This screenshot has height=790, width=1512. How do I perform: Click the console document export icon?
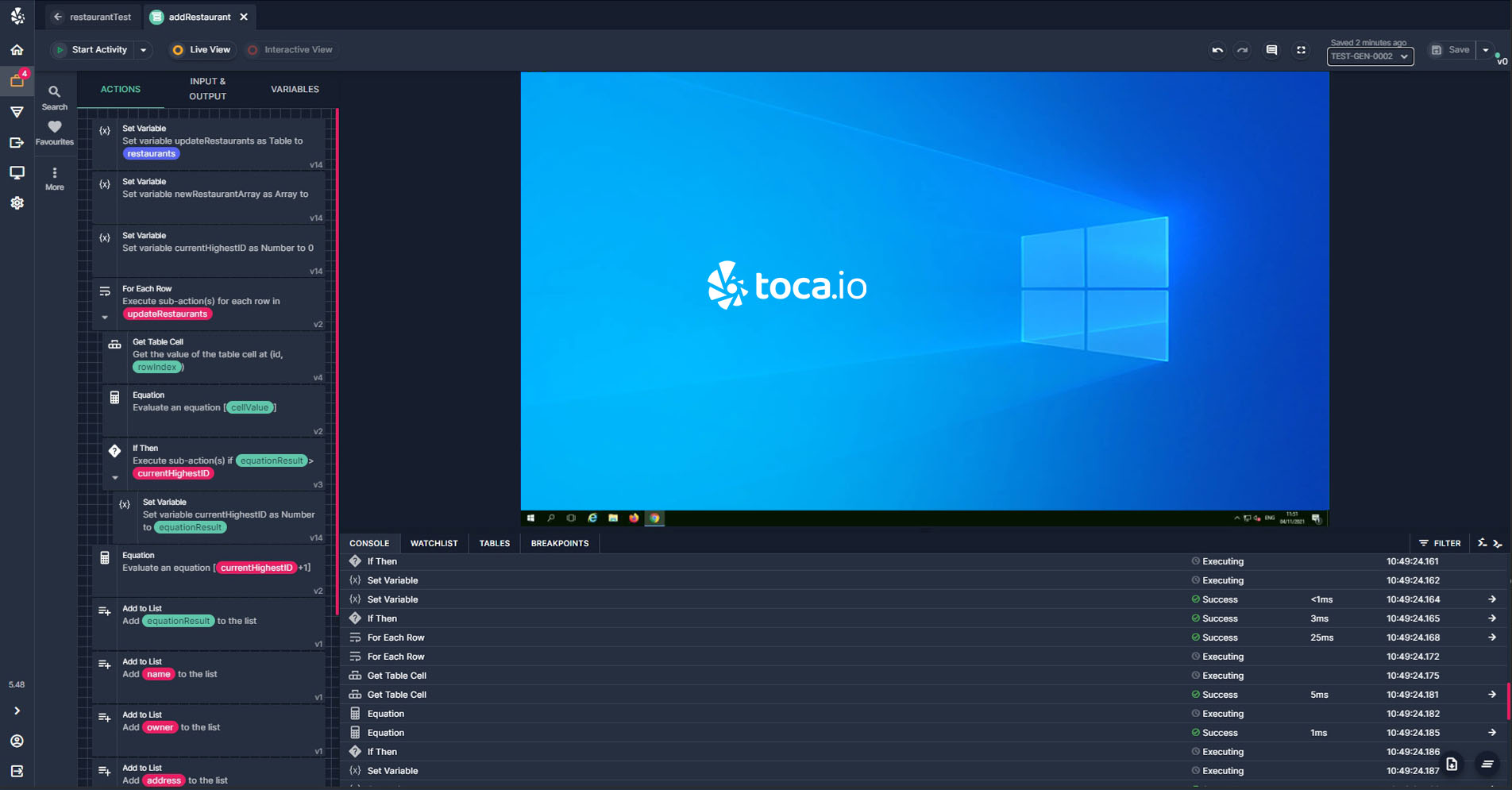click(1452, 764)
